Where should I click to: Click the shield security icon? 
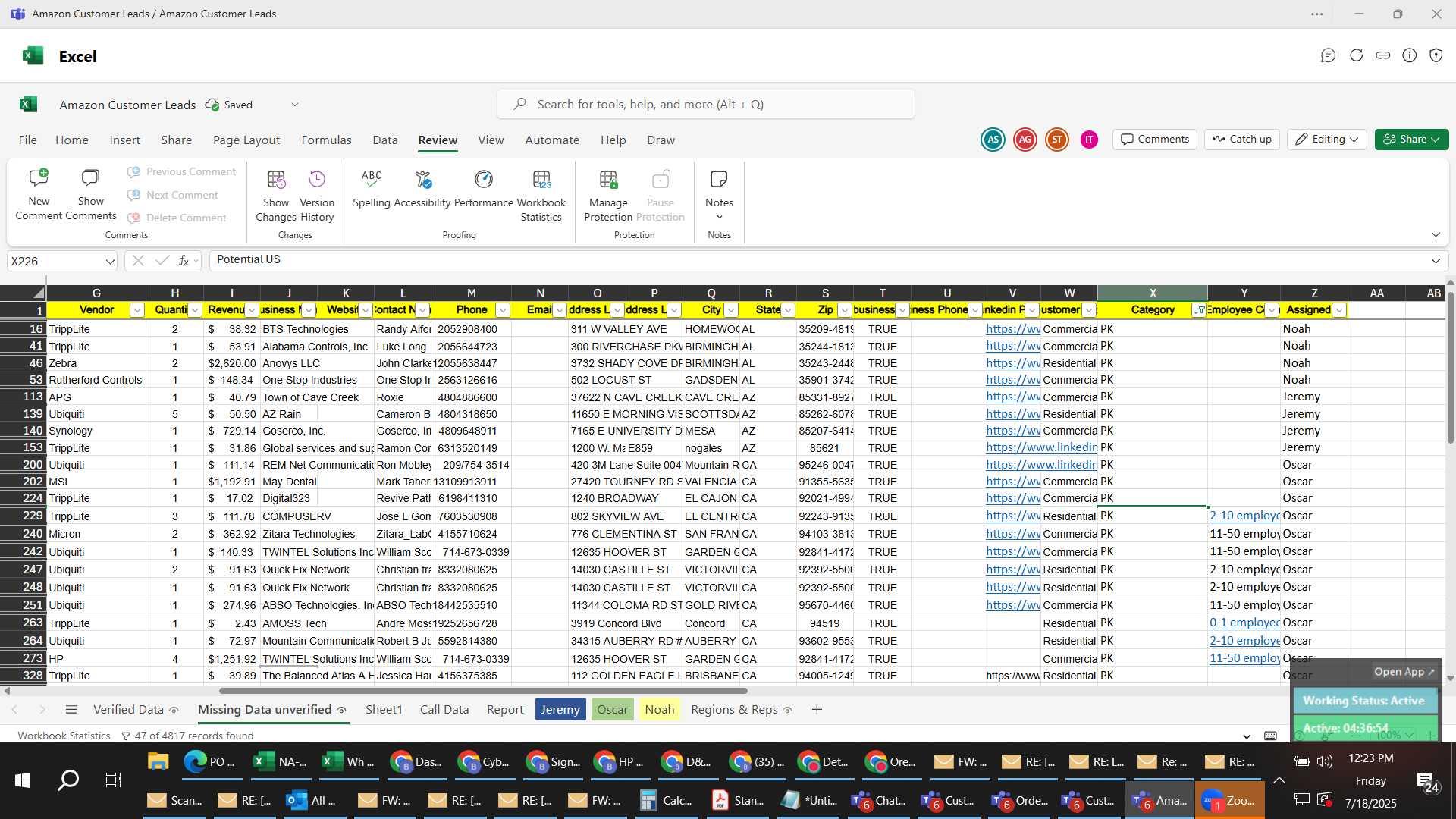[1436, 55]
